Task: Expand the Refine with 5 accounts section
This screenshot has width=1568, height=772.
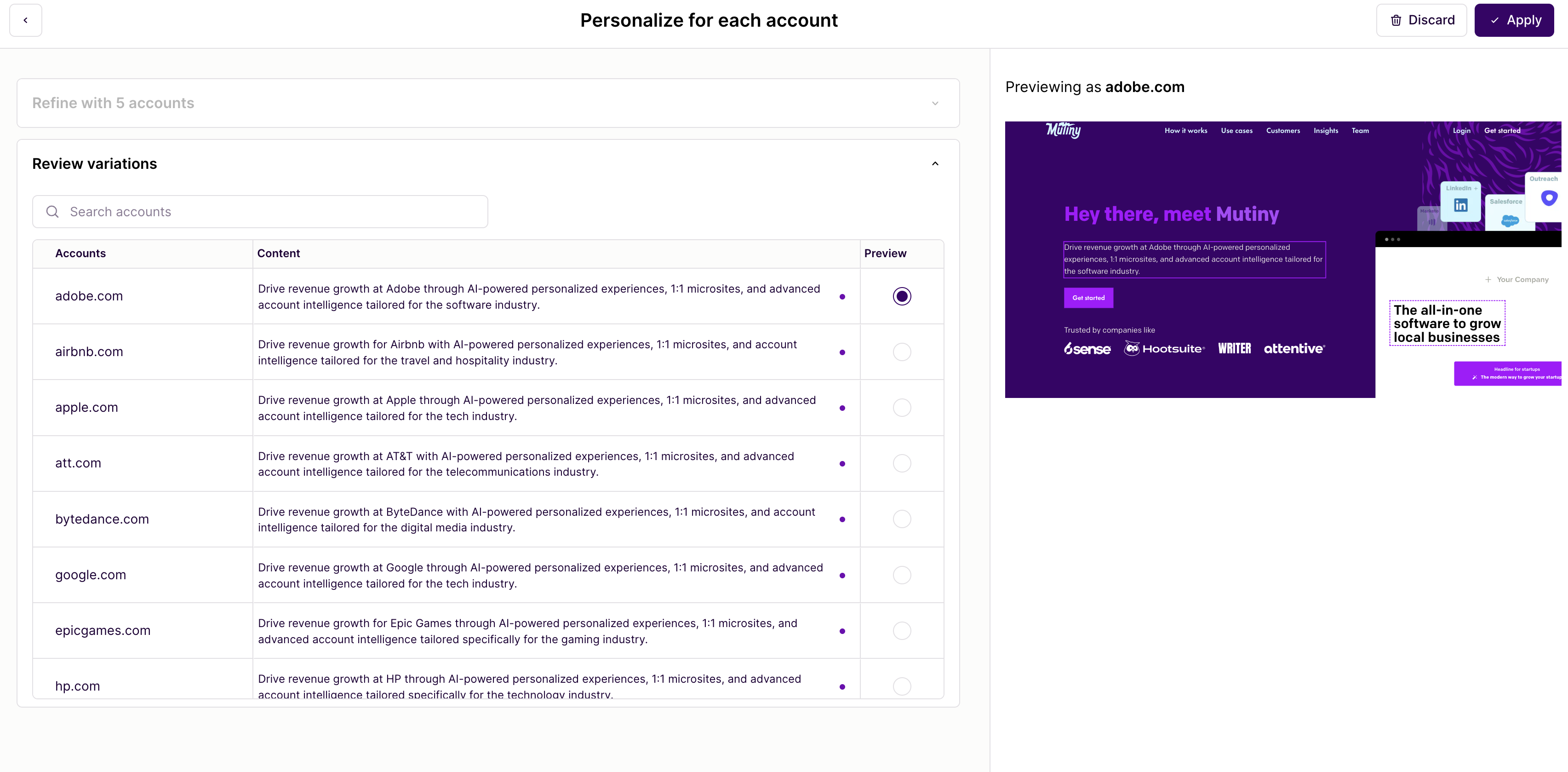Action: 488,103
